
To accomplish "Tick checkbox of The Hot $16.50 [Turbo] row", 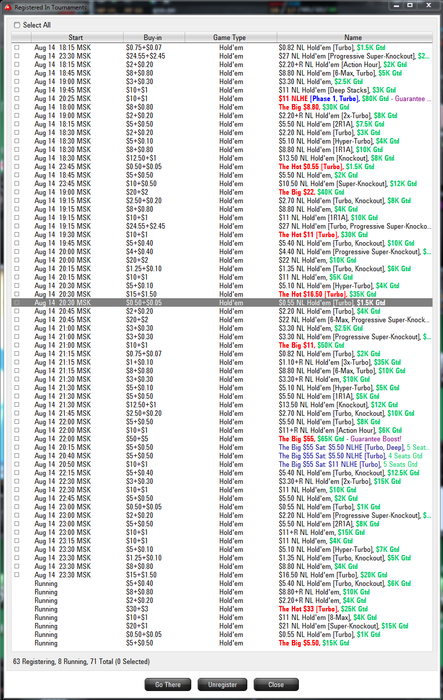I will (17, 294).
